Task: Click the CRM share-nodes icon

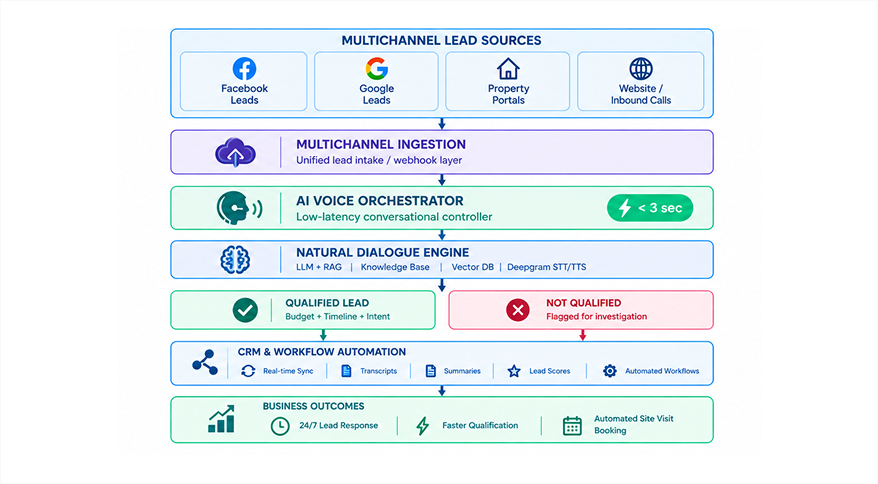Action: point(205,362)
